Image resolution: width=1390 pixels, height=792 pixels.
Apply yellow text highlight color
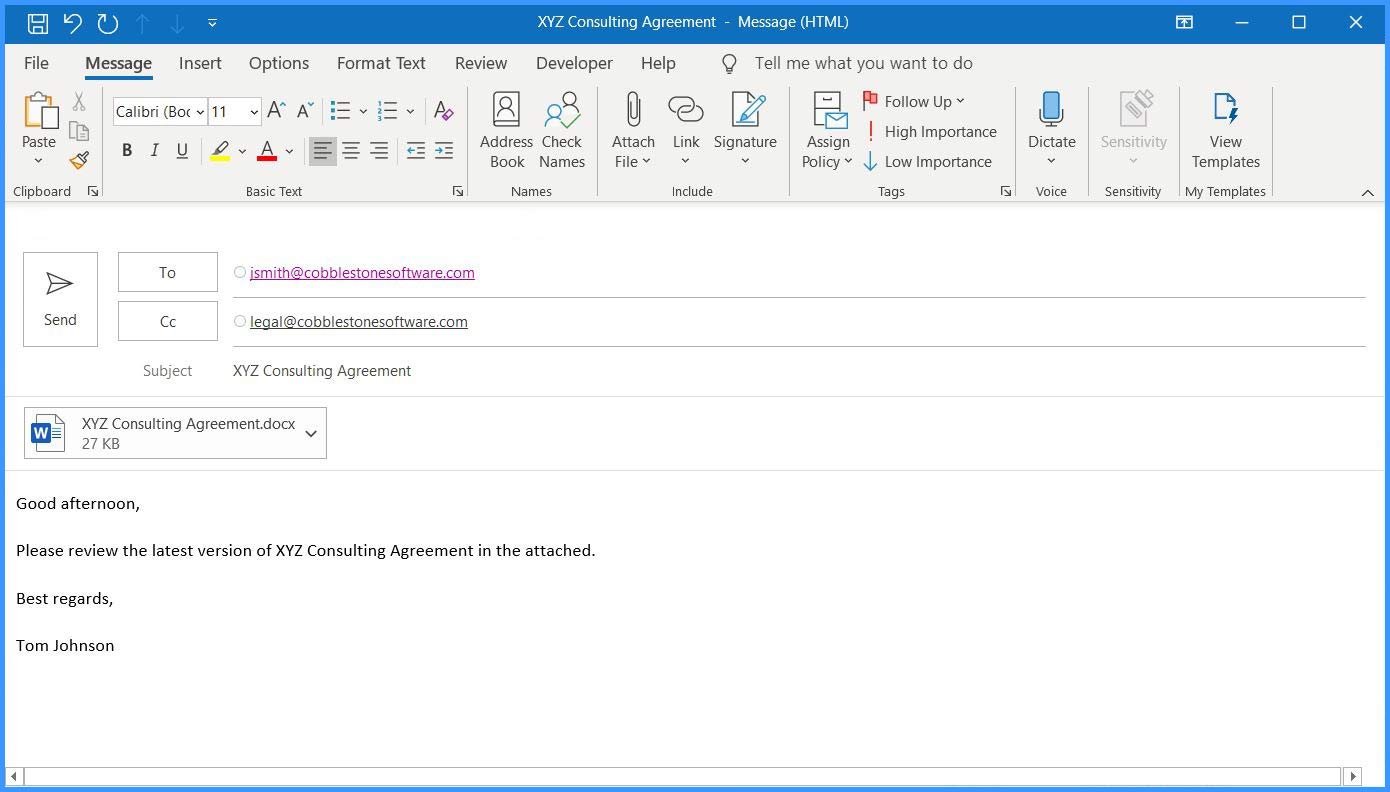[220, 150]
